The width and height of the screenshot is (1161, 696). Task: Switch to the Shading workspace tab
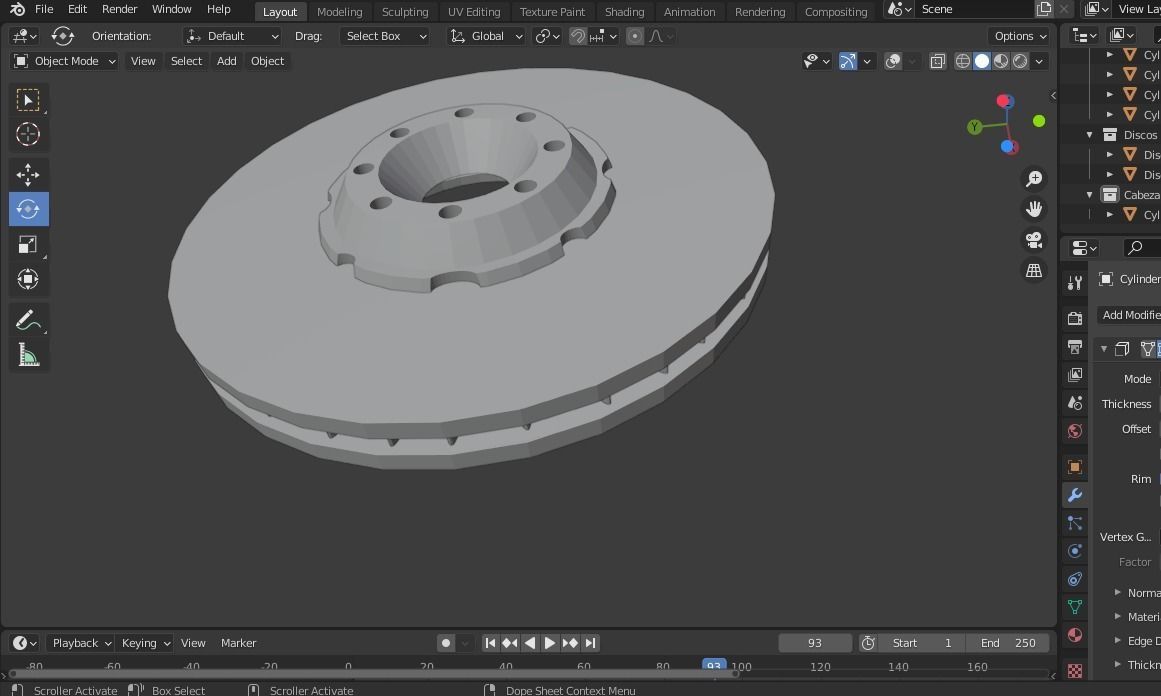click(624, 11)
